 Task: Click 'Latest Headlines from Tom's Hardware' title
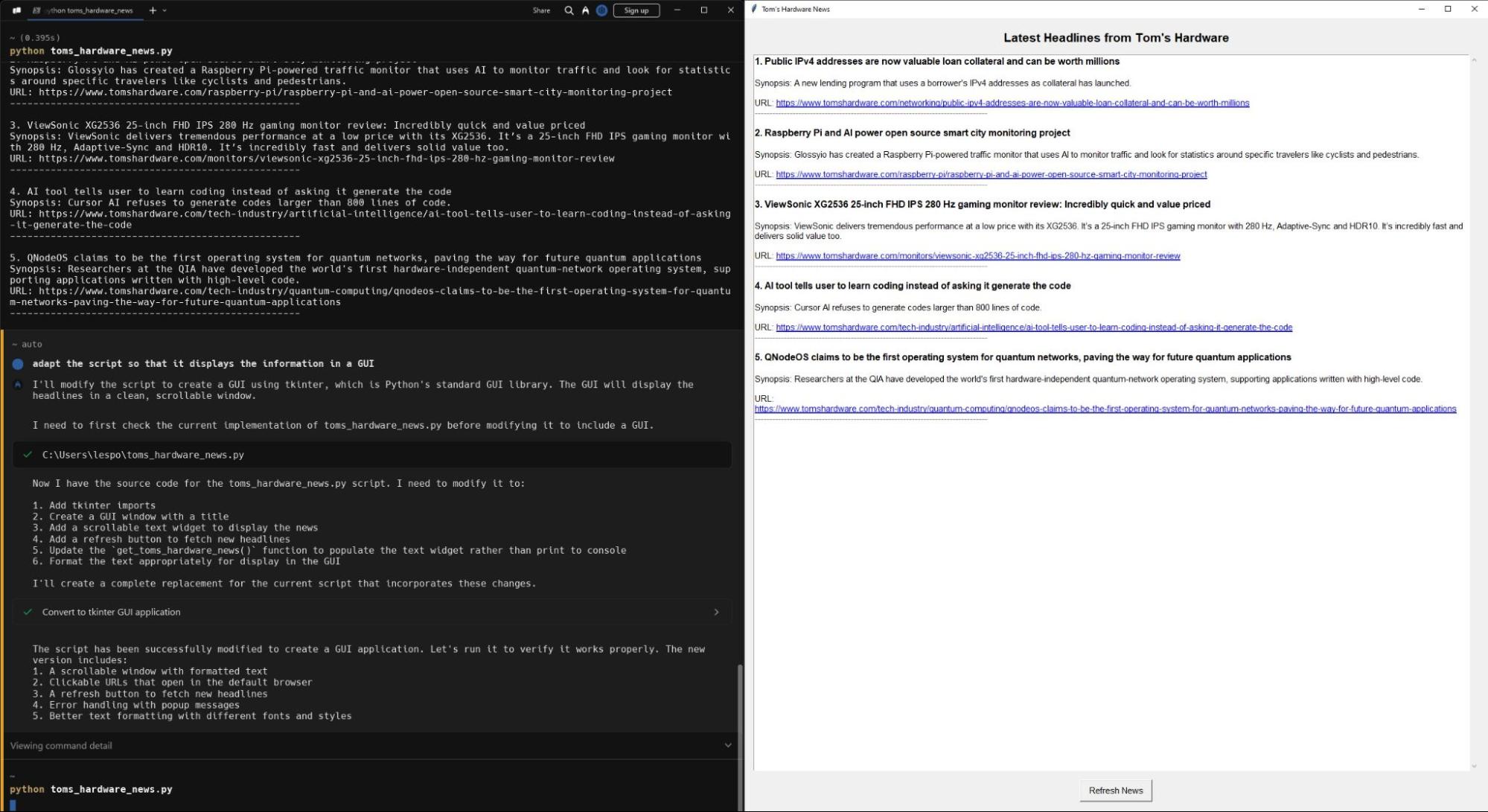tap(1116, 38)
